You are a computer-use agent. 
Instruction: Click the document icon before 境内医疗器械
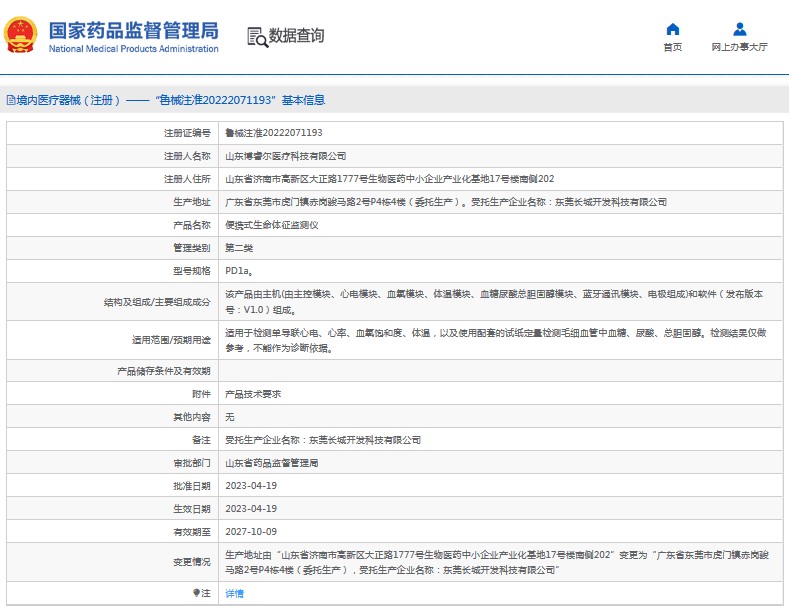click(x=11, y=100)
